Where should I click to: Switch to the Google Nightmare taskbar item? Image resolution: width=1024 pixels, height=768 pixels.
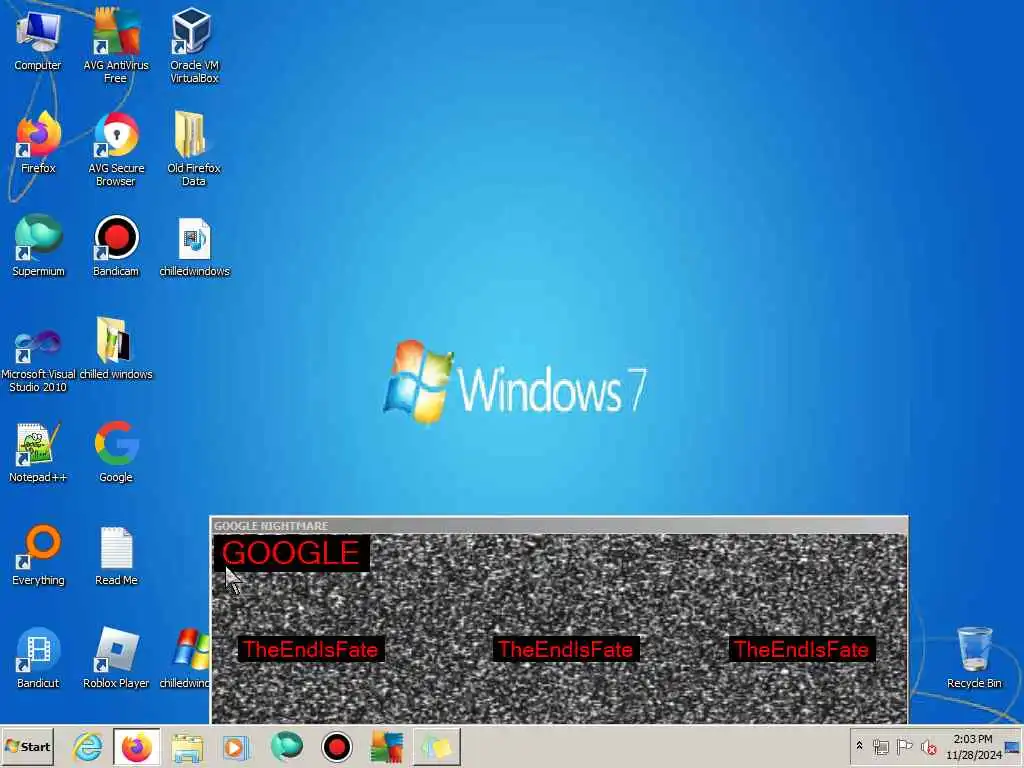pyautogui.click(x=437, y=747)
